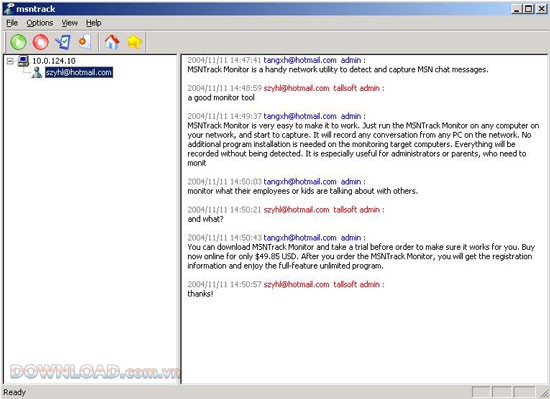Close the msntrack window
550x399 pixels.
pyautogui.click(x=541, y=9)
